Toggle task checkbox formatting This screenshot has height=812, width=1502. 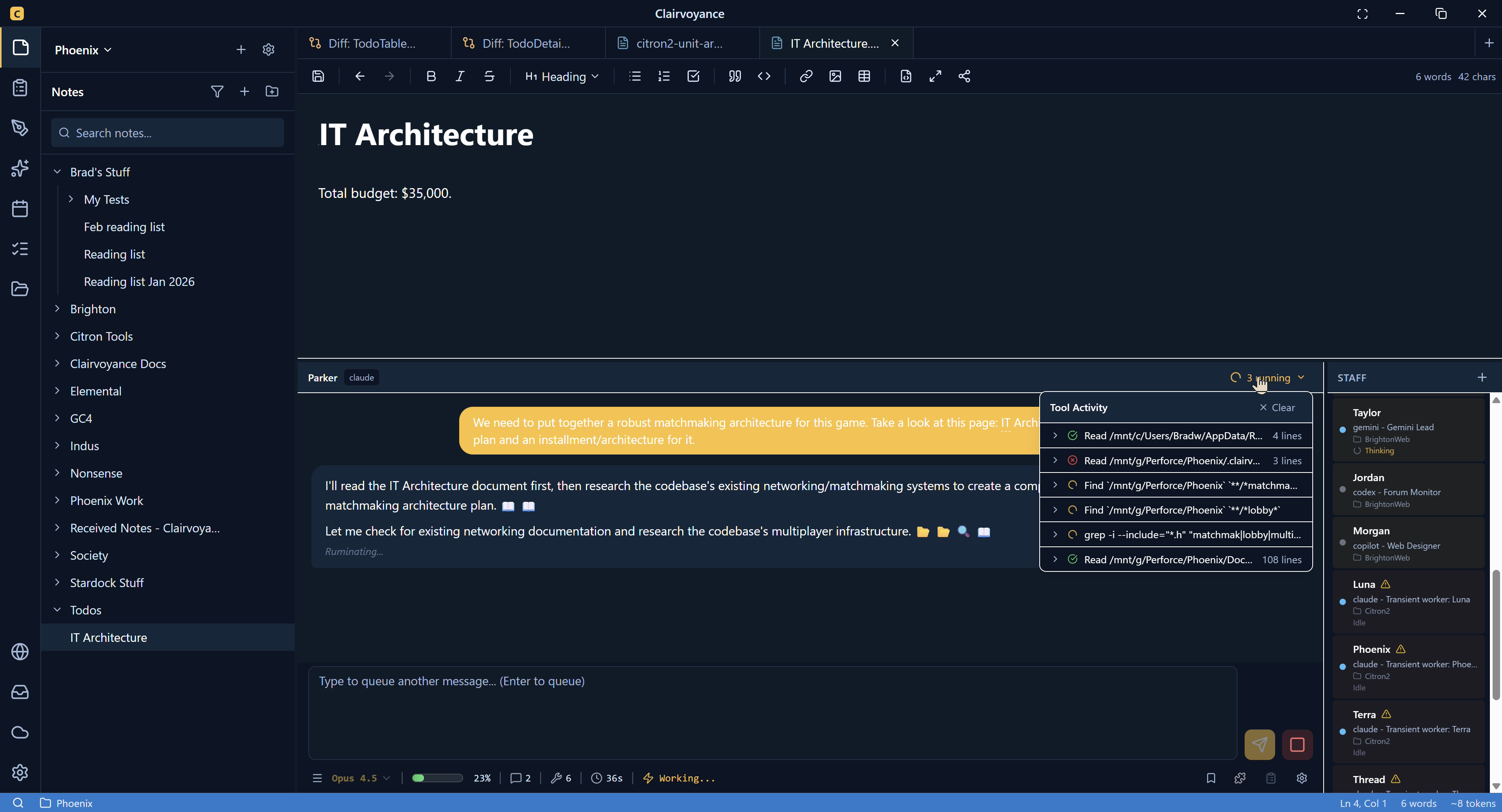coord(693,76)
